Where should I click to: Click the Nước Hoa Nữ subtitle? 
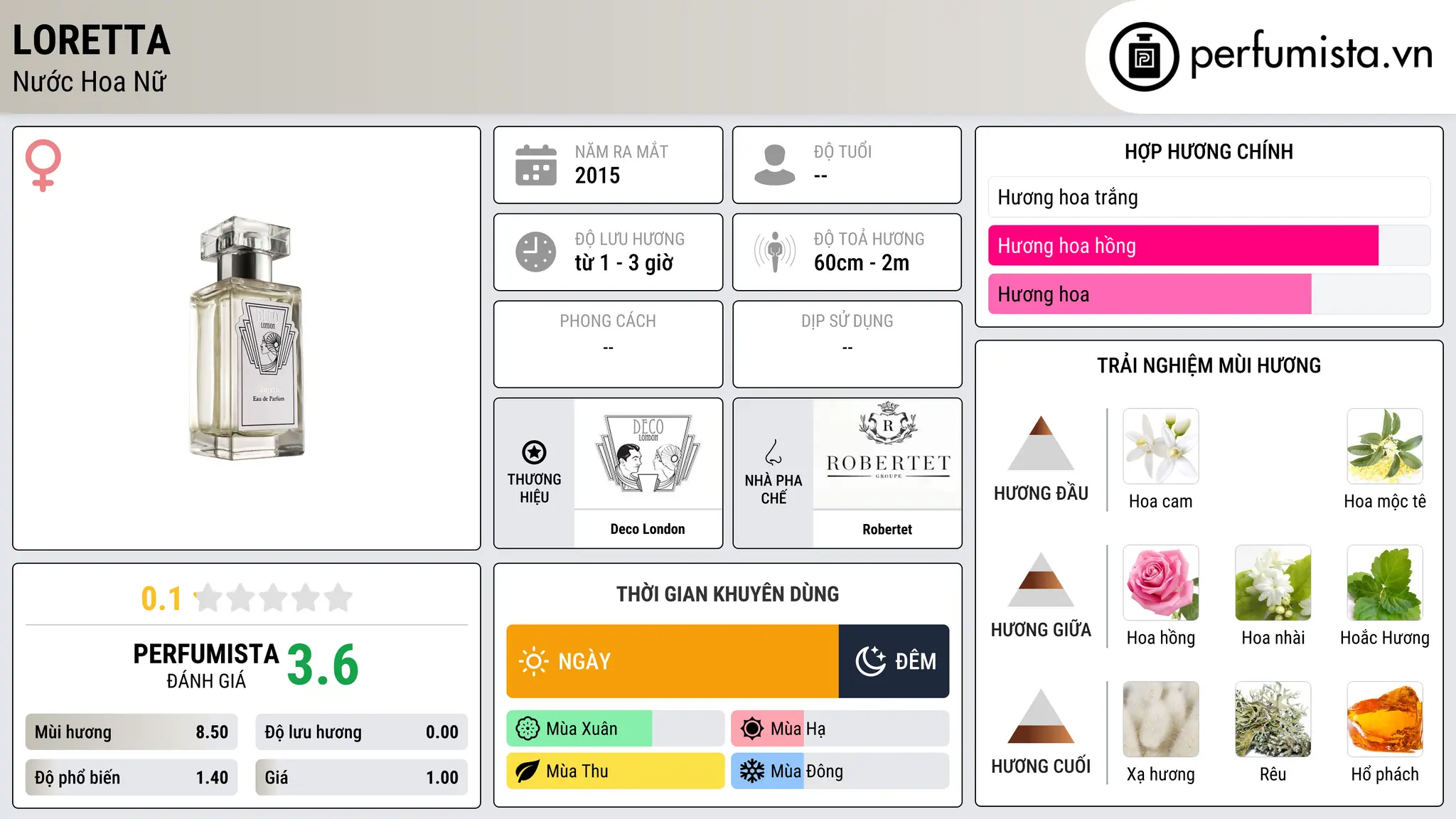tap(90, 82)
